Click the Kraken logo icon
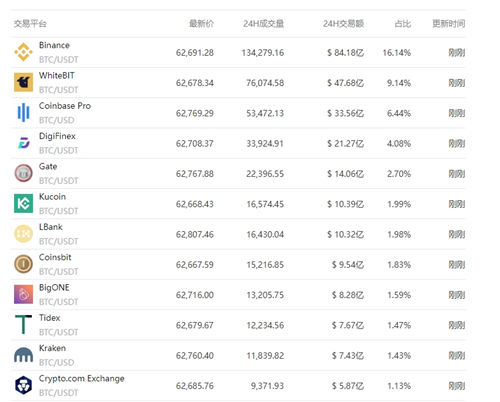This screenshot has height=402, width=500. 23,355
